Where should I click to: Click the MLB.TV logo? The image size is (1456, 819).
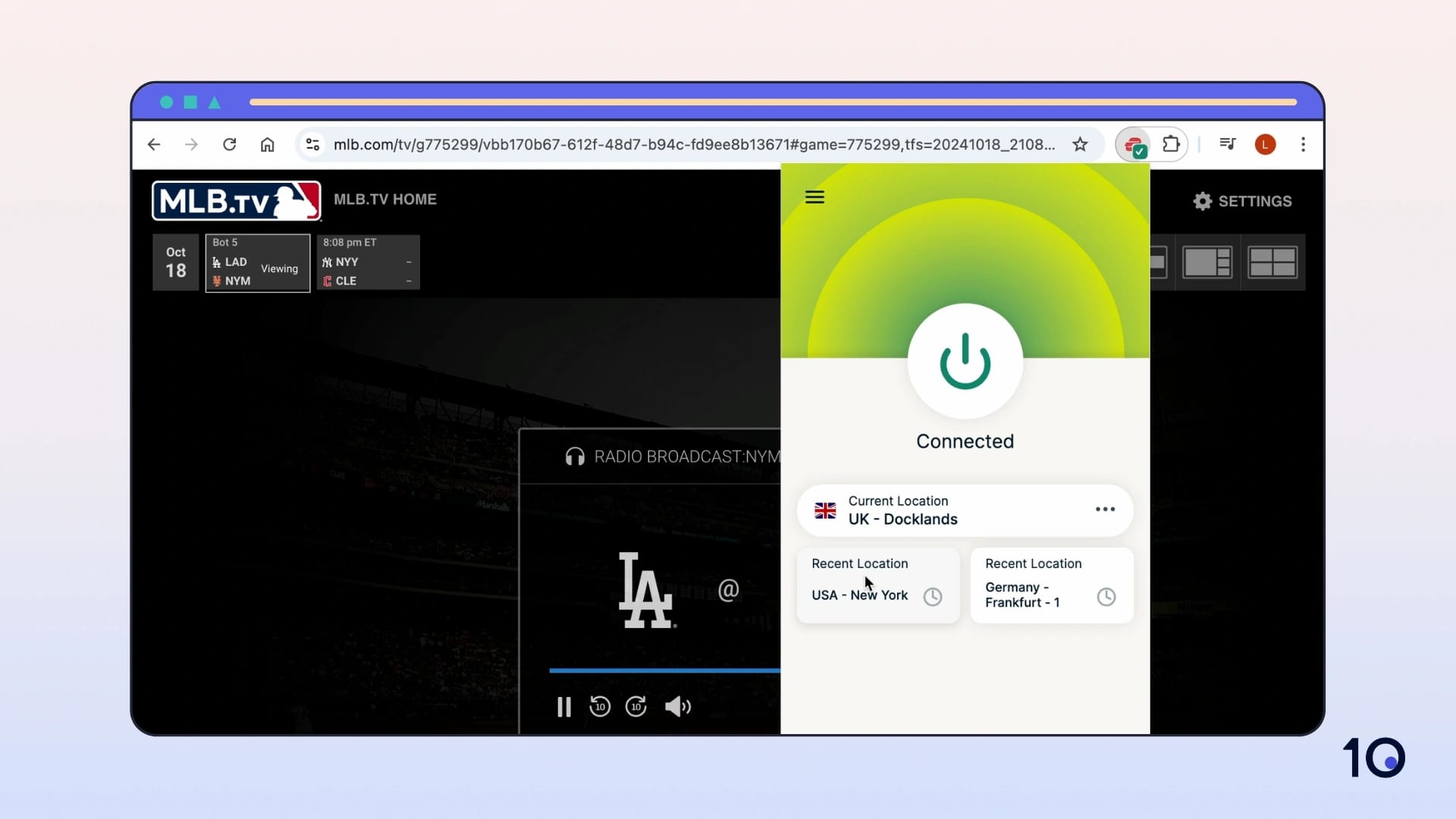pyautogui.click(x=237, y=201)
